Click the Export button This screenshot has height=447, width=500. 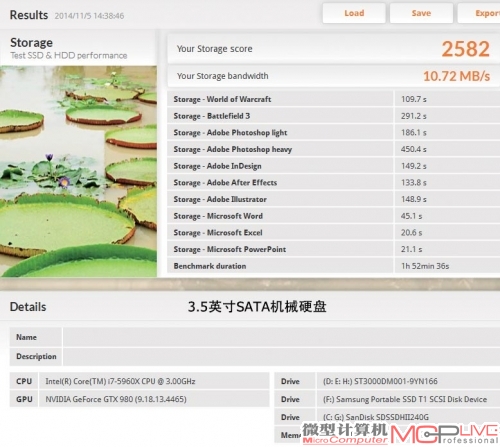tap(479, 13)
